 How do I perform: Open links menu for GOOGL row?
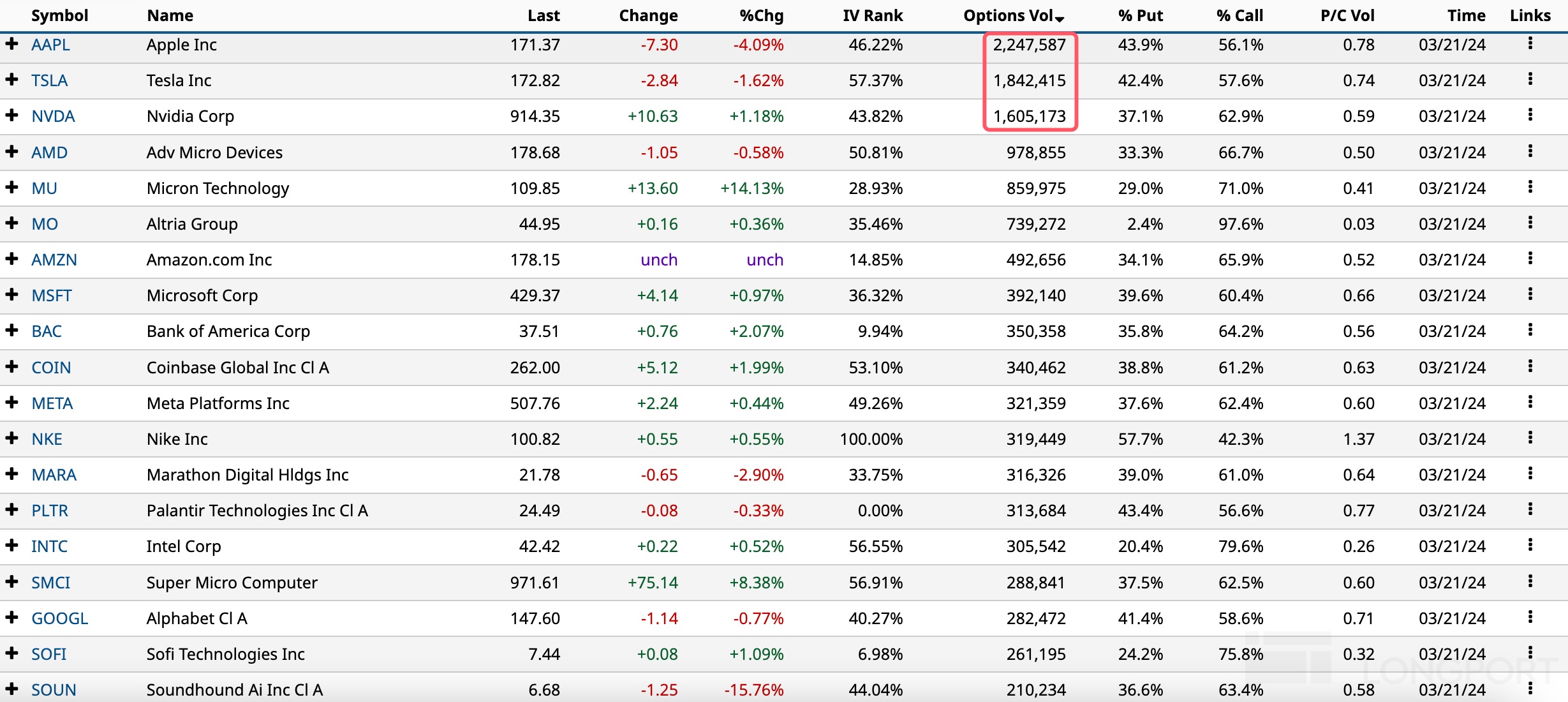pyautogui.click(x=1530, y=617)
